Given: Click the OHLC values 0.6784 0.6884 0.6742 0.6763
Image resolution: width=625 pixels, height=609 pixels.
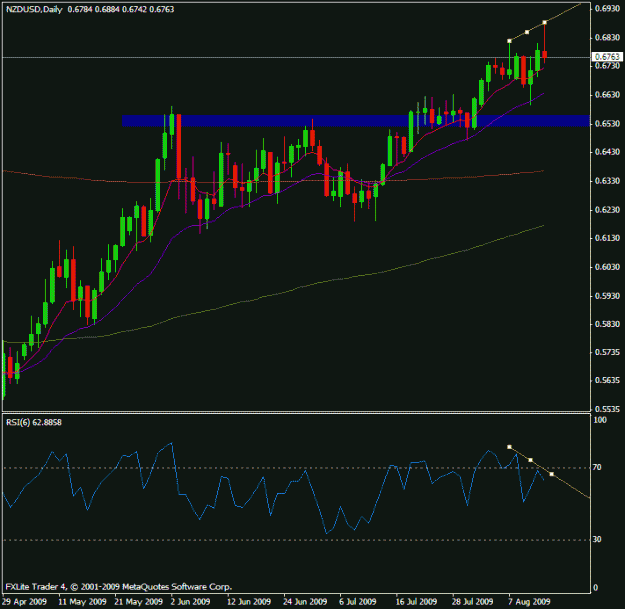Looking at the screenshot, I should pyautogui.click(x=121, y=9).
